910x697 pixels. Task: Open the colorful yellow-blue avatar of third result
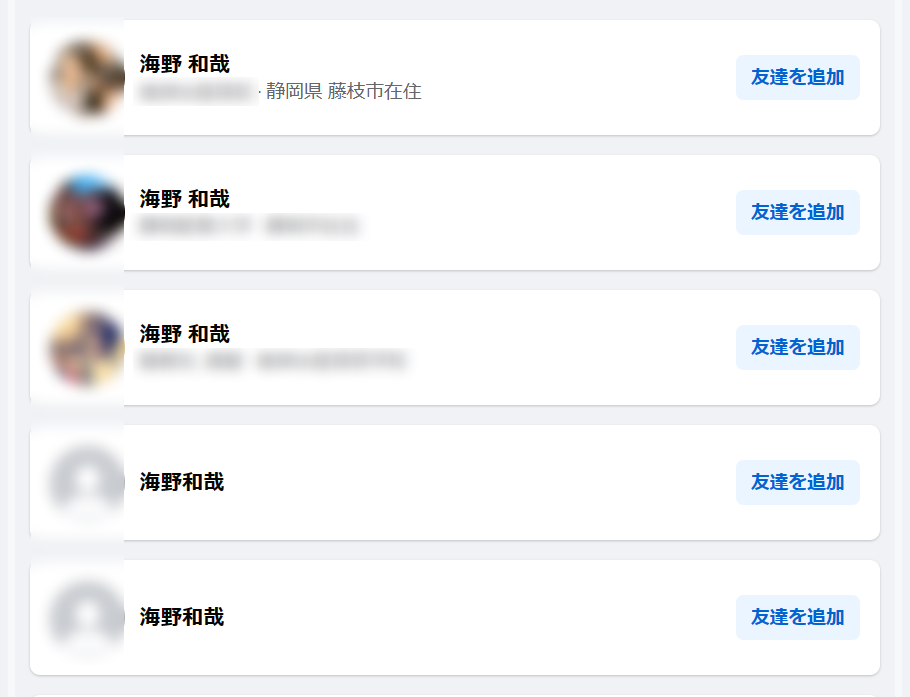point(86,348)
